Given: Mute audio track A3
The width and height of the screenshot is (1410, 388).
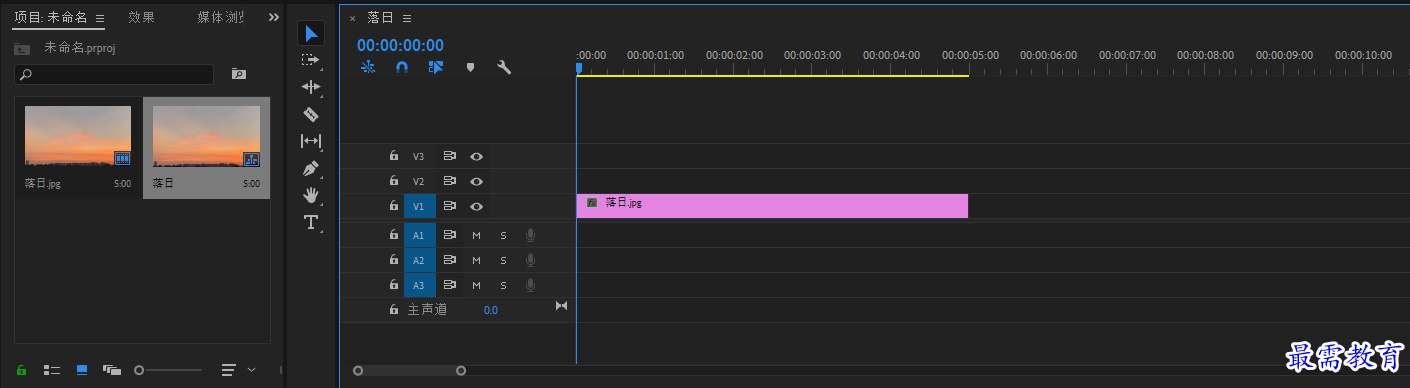Looking at the screenshot, I should coord(477,285).
